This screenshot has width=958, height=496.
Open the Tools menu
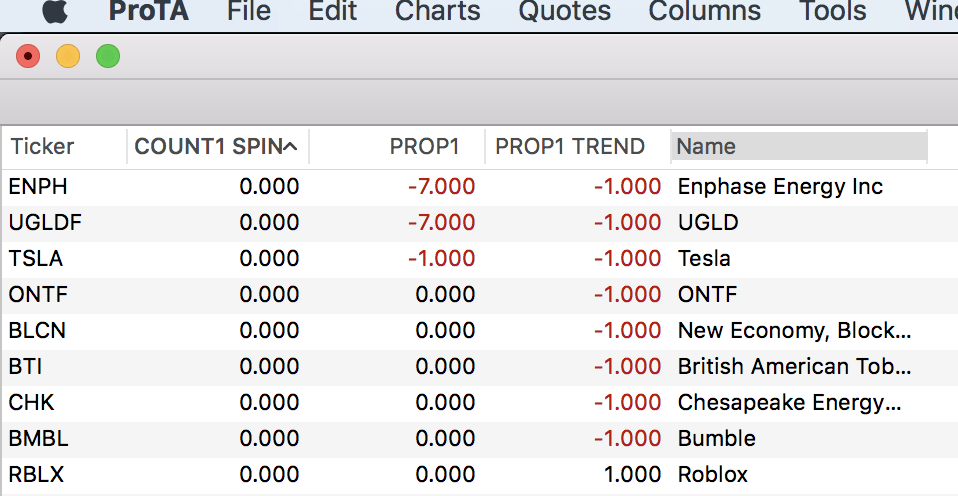[833, 11]
